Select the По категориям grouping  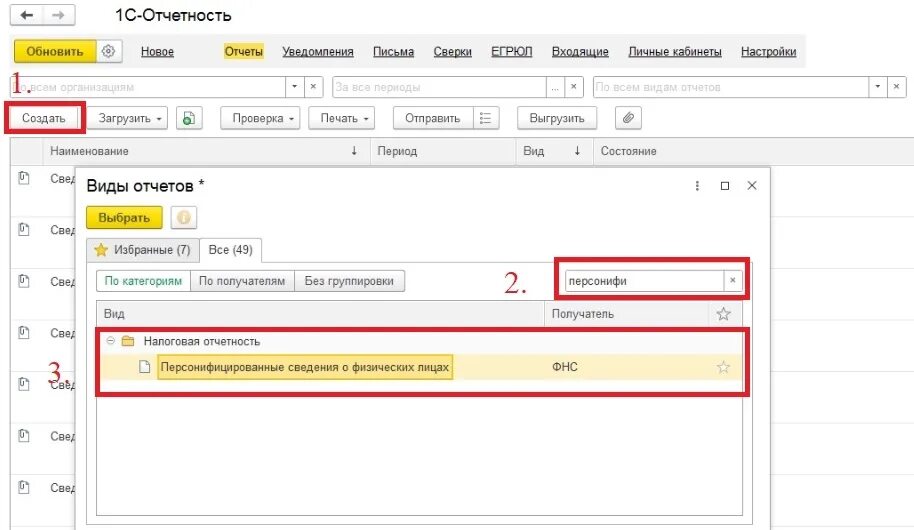pyautogui.click(x=143, y=281)
